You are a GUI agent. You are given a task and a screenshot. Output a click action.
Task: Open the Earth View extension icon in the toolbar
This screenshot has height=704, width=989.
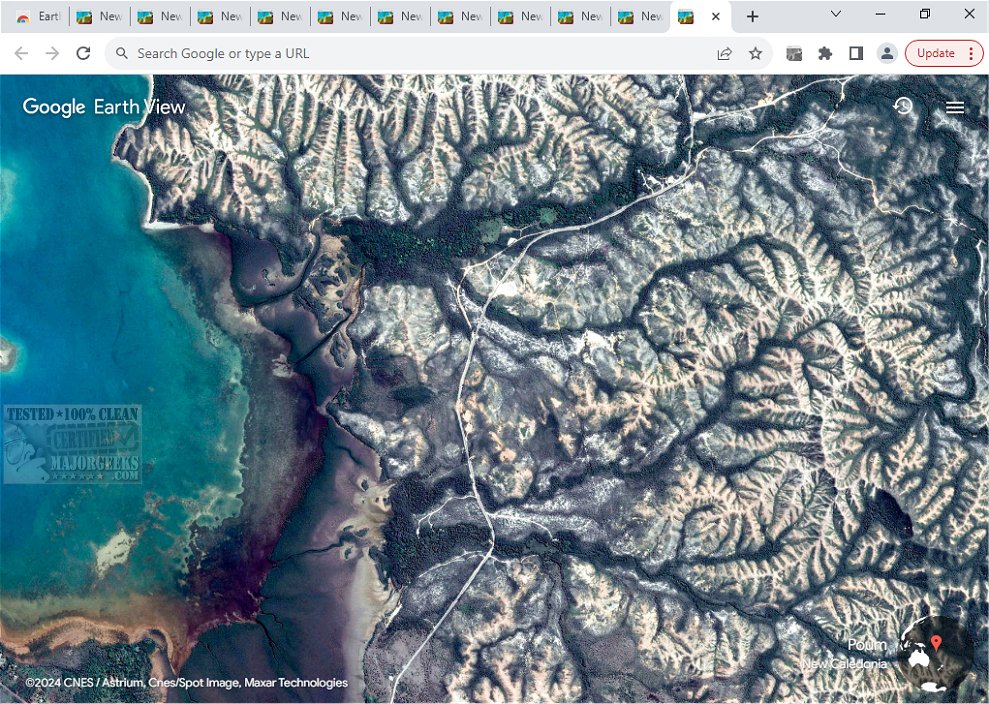pyautogui.click(x=794, y=54)
